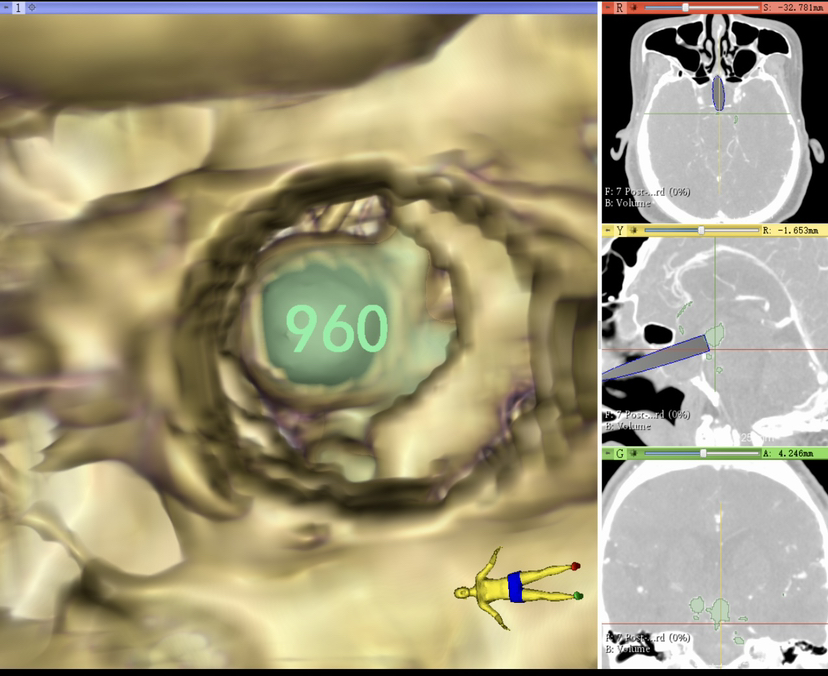The width and height of the screenshot is (828, 676).
Task: Toggle the red slice link icon
Action: 633,7
